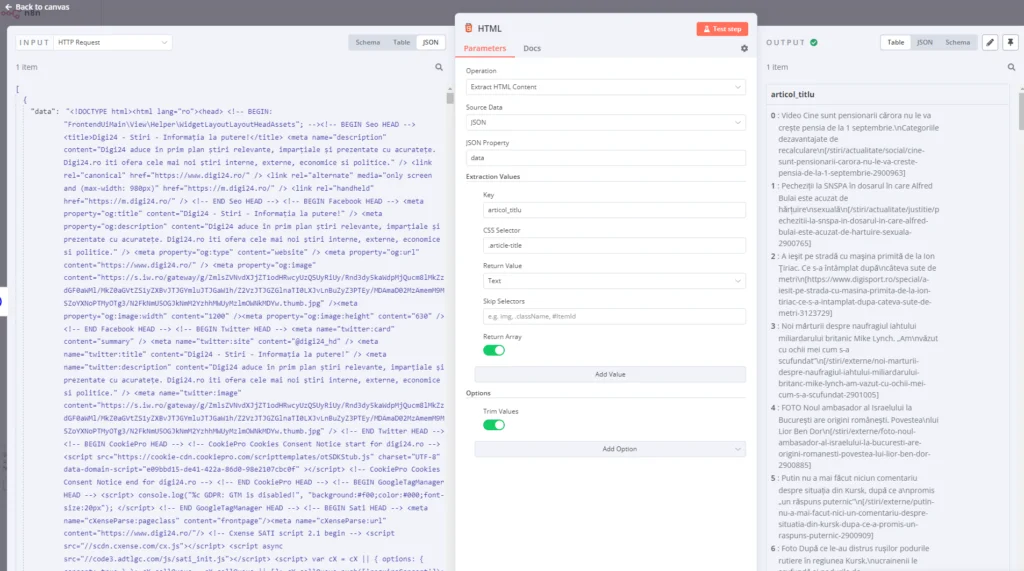The height and width of the screenshot is (571, 1024).
Task: Search output data with magnifier icon
Action: (1012, 67)
